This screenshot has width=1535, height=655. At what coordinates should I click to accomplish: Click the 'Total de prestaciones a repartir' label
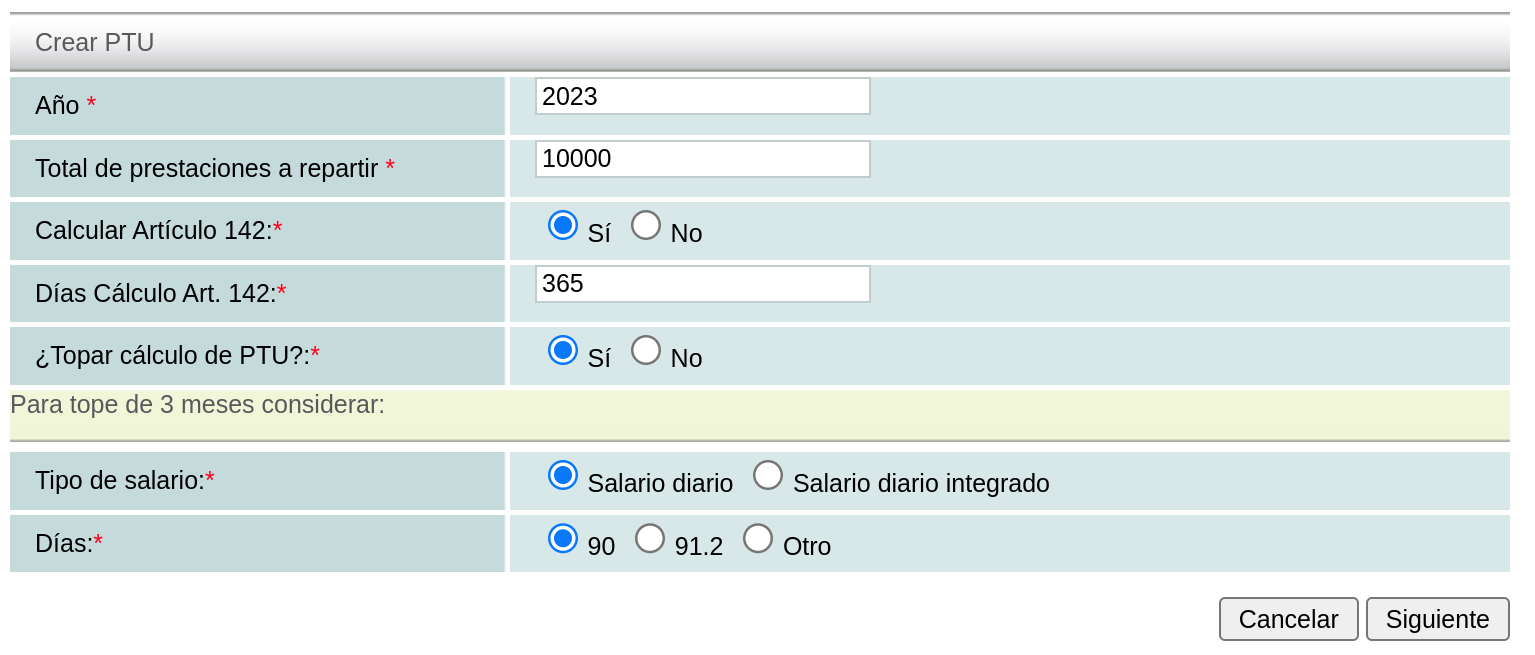tap(206, 168)
